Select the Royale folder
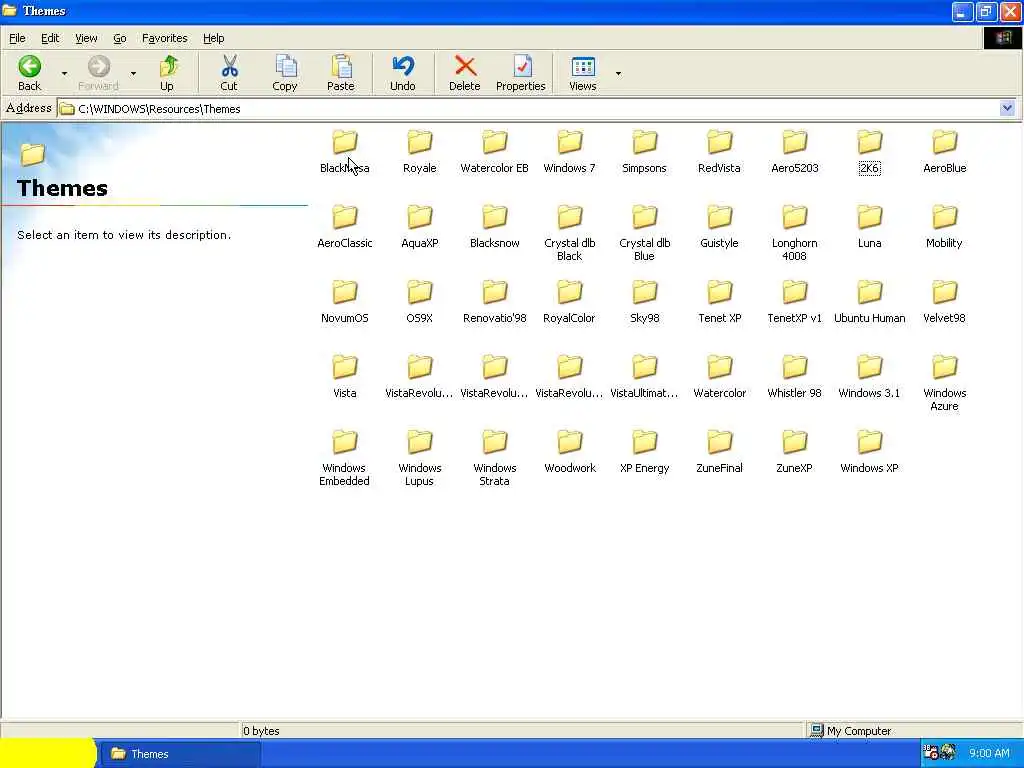This screenshot has height=768, width=1024. tap(419, 152)
